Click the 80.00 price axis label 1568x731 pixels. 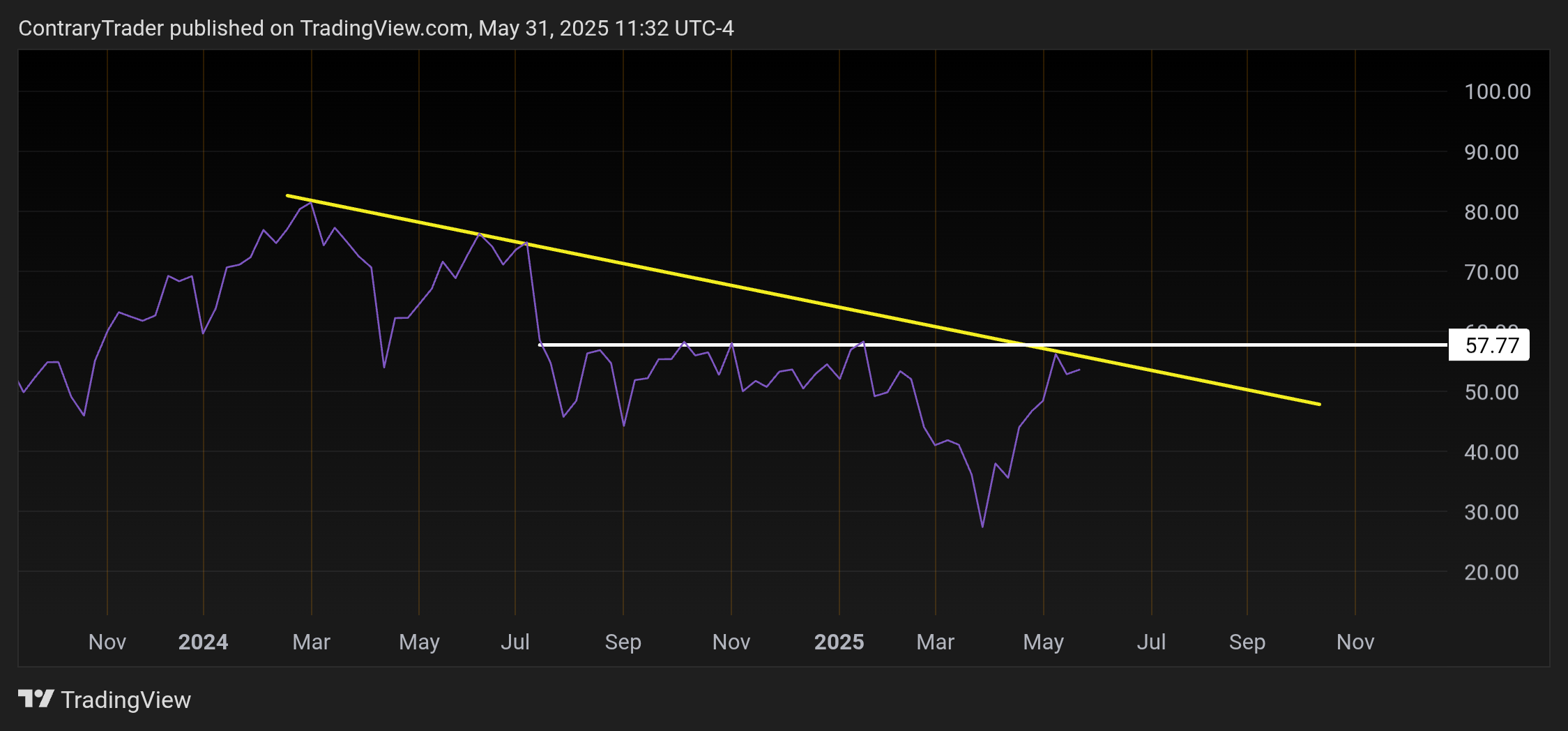click(x=1491, y=212)
